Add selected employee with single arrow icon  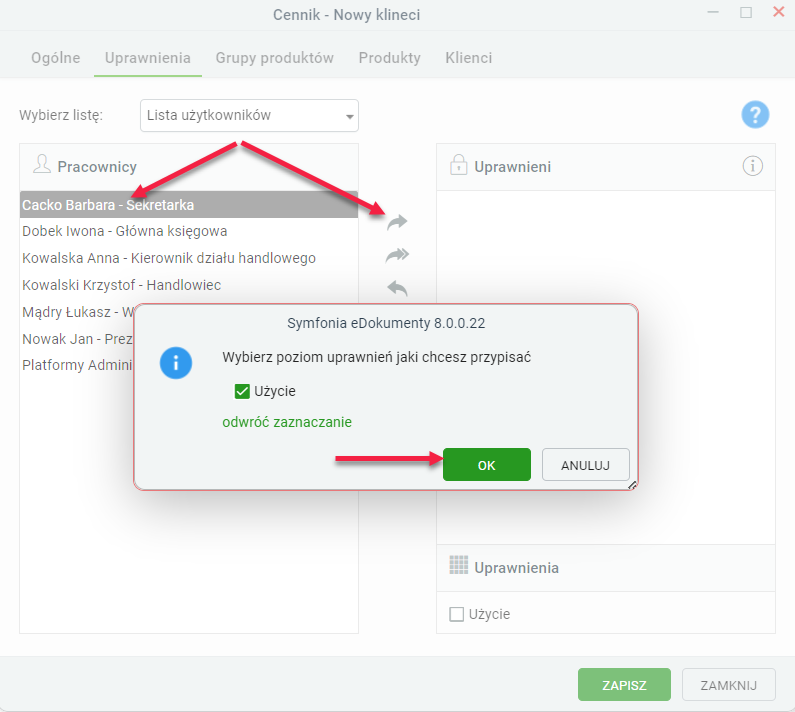tap(397, 222)
